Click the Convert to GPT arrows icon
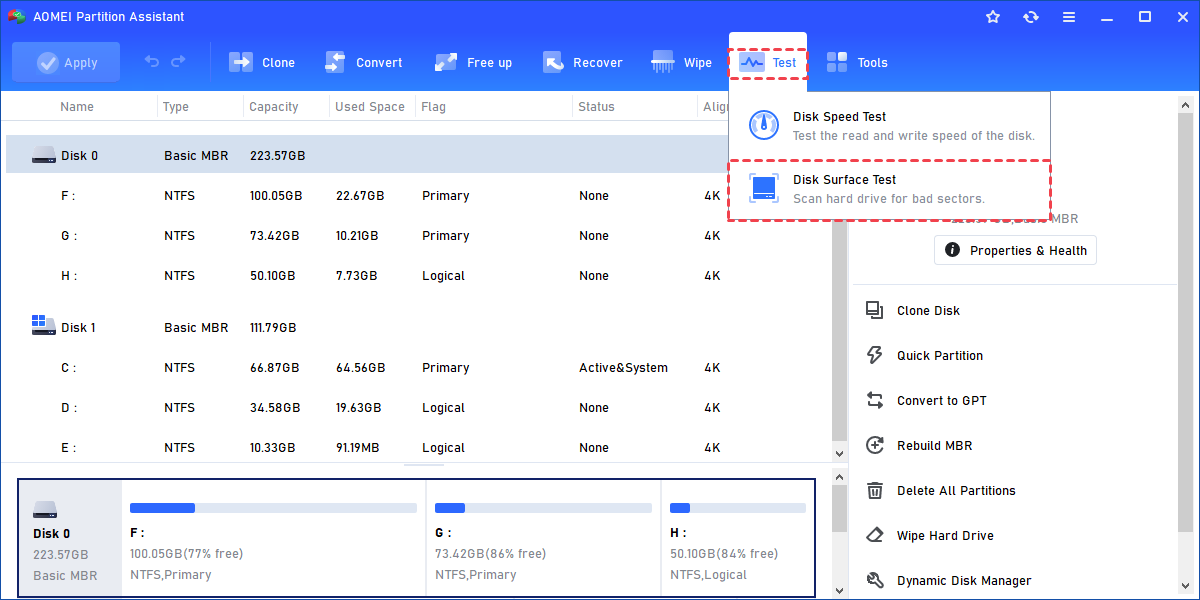Image resolution: width=1200 pixels, height=600 pixels. coord(875,400)
